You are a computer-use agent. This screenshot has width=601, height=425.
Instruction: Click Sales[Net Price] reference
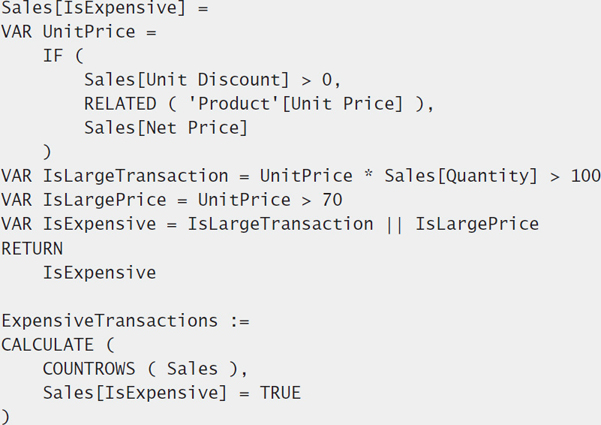point(166,128)
